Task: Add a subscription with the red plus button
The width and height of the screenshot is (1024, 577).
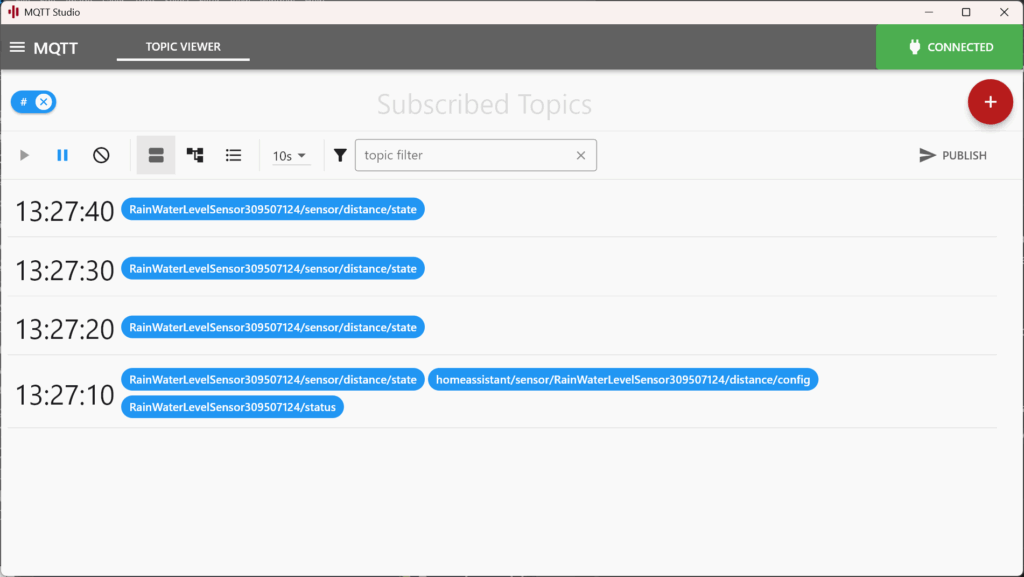Action: point(990,102)
